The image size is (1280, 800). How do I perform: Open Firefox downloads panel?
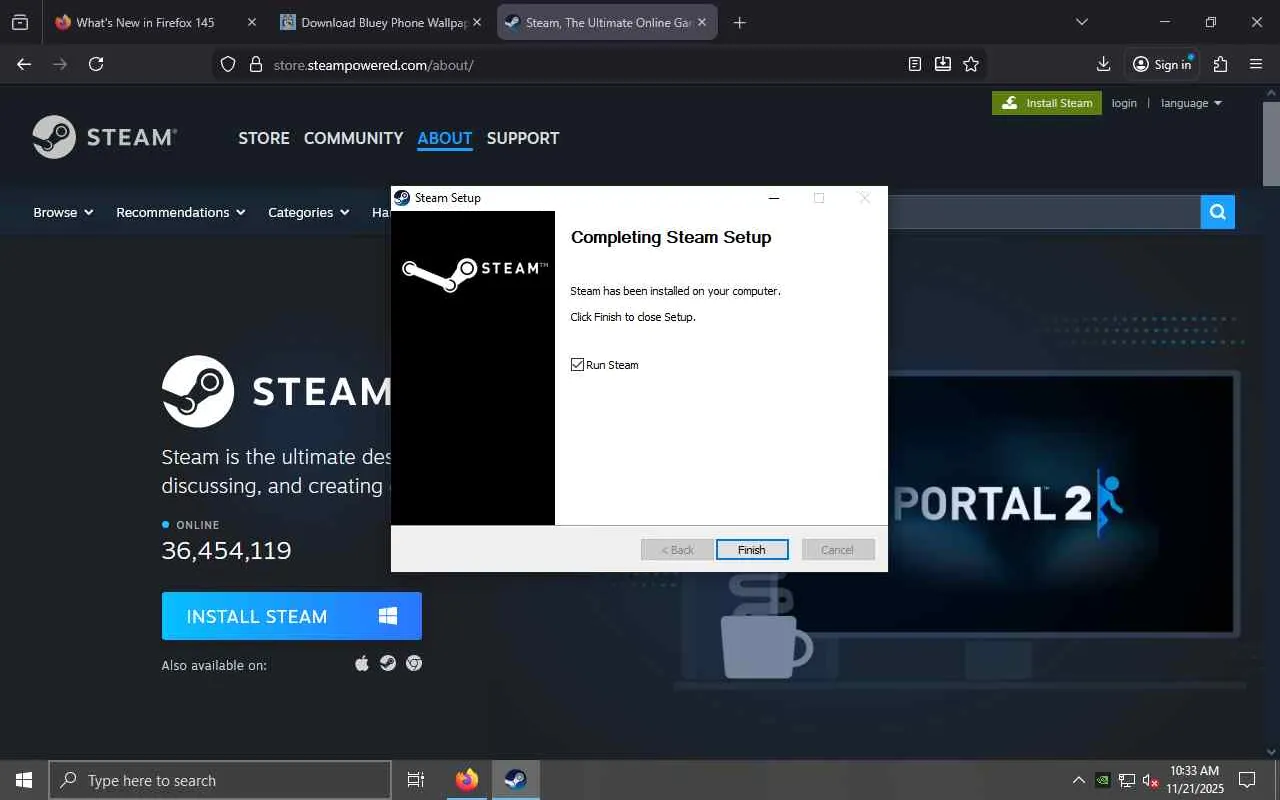1104,64
